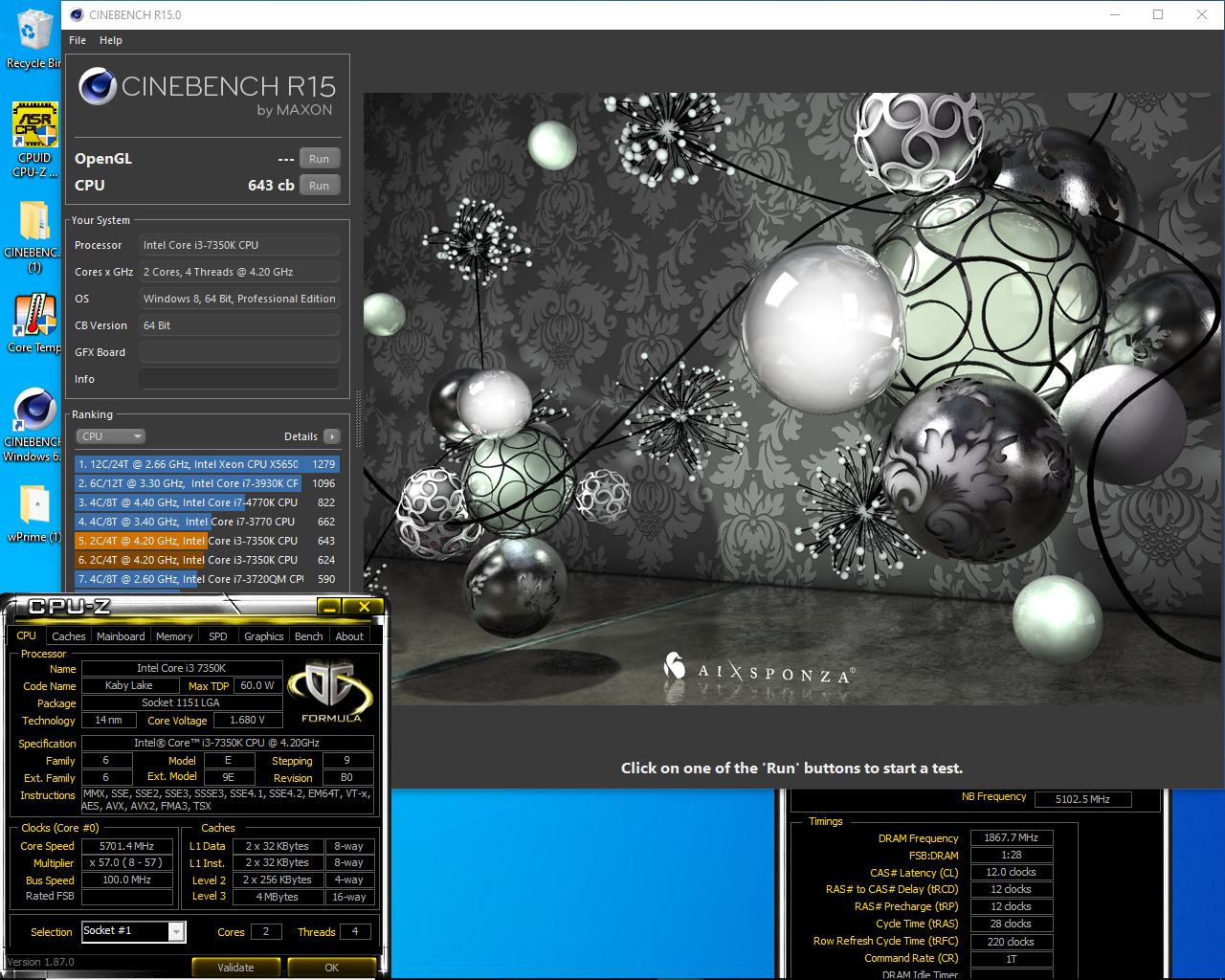The width and height of the screenshot is (1225, 980).
Task: Click the Multiplier value x 57.0
Action: coord(127,863)
